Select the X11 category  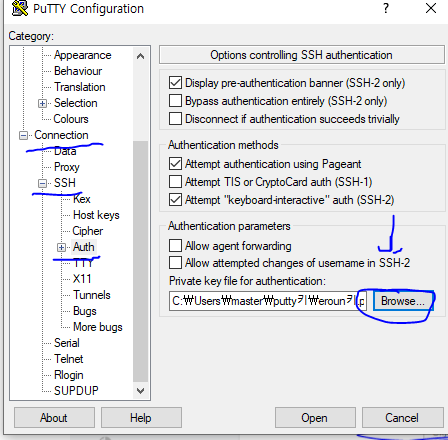[x=82, y=279]
